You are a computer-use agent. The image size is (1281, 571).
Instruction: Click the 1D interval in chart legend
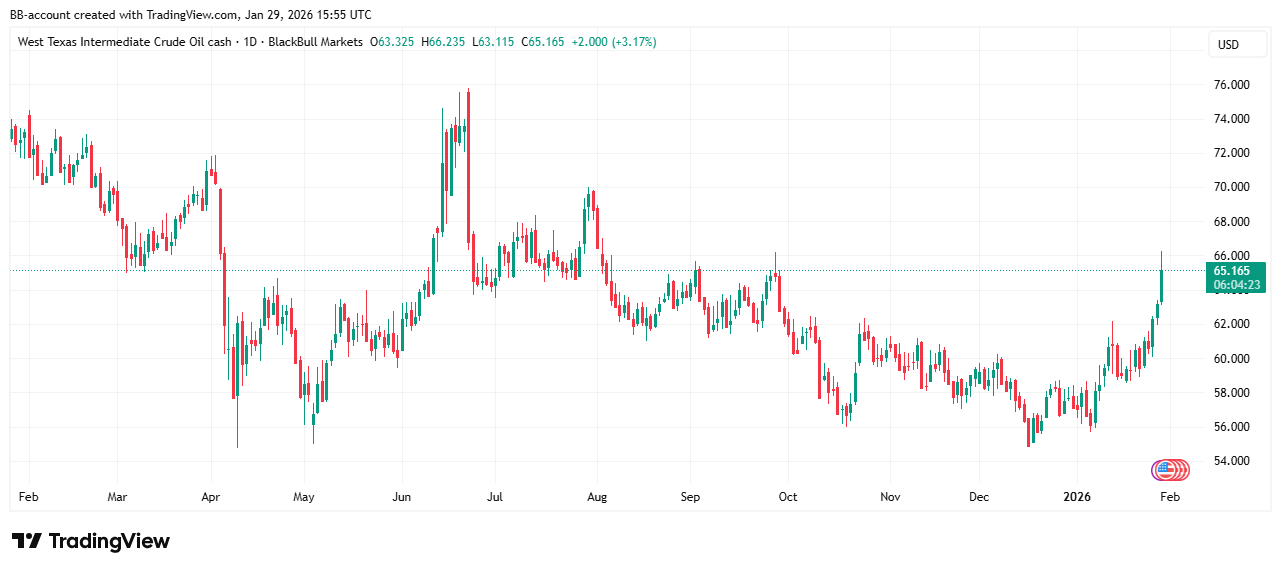249,42
